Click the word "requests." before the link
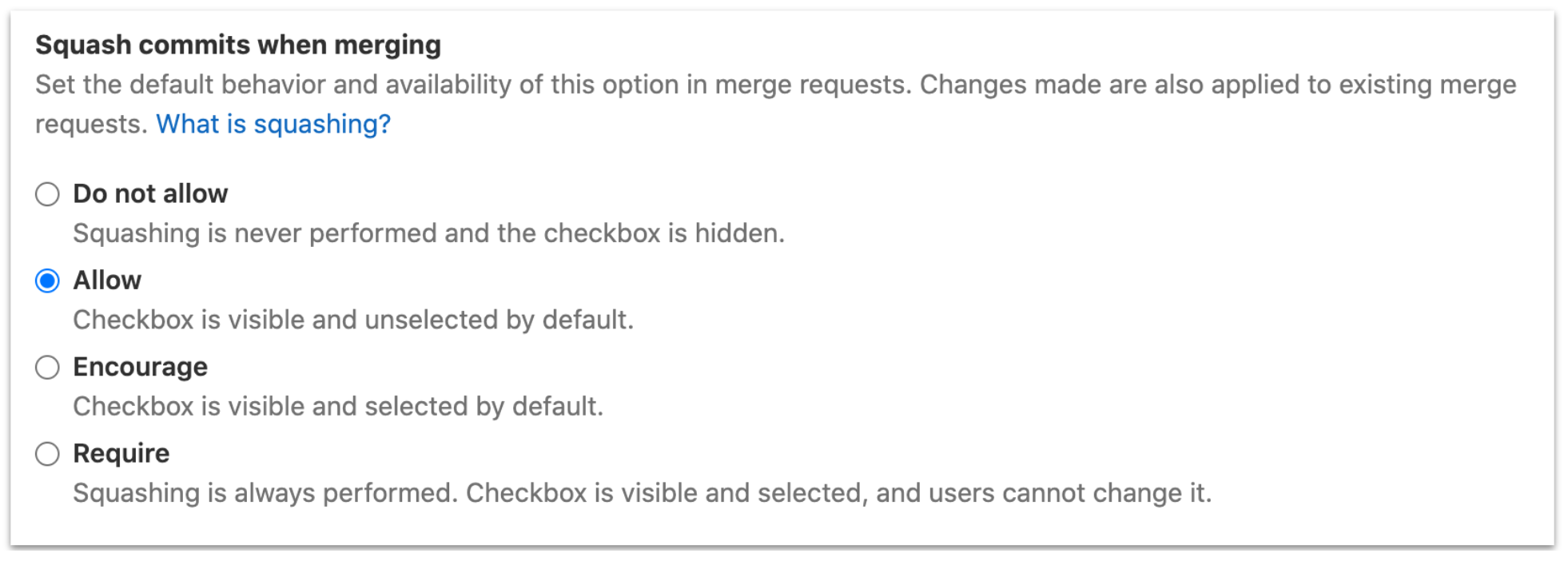The image size is (1568, 561). (91, 124)
